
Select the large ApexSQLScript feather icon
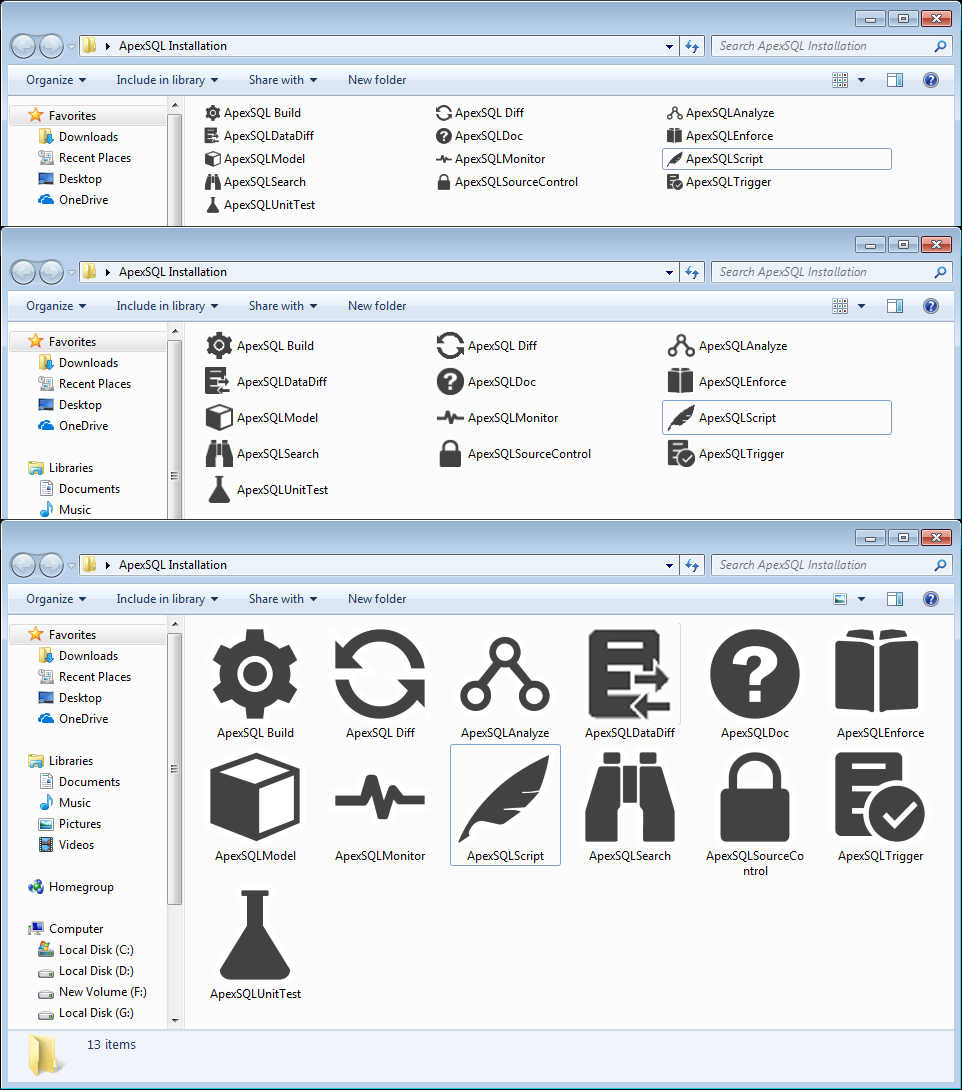(x=505, y=798)
